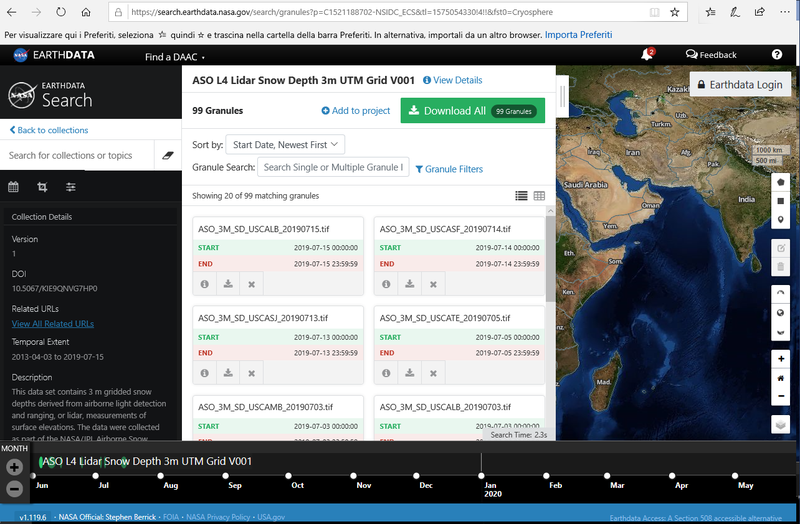Click the granule list scrollbar
Screen dimensions: 800x524
click(x=550, y=258)
